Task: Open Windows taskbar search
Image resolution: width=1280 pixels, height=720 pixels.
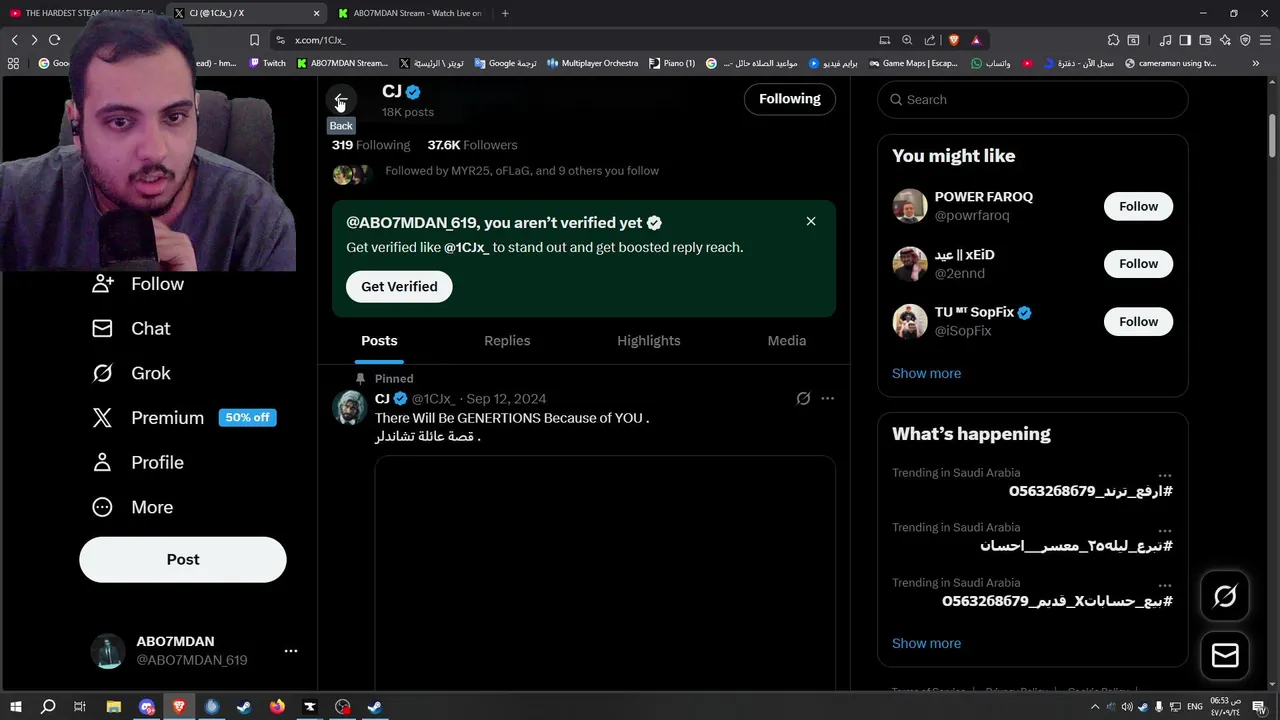Action: (48, 707)
